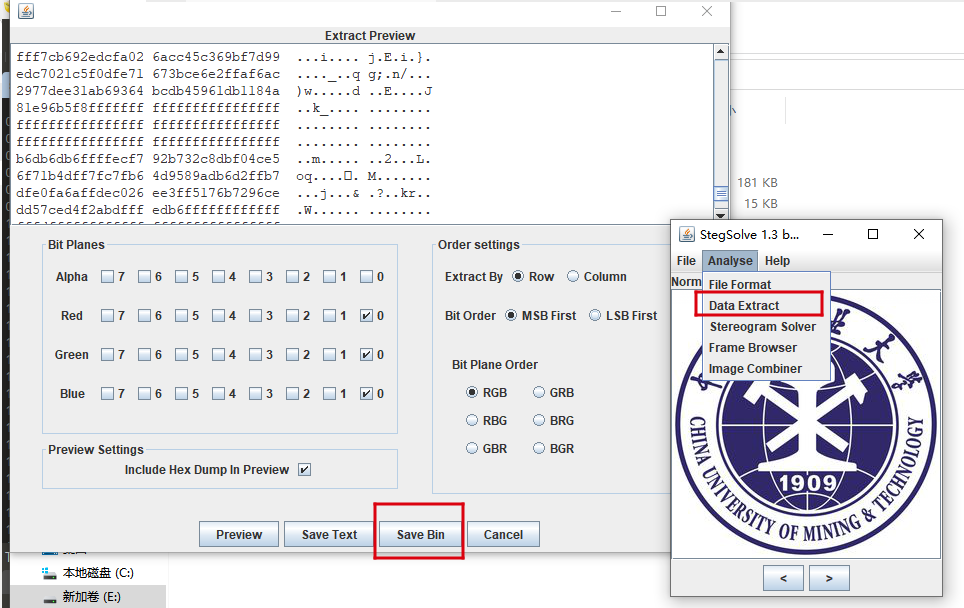Click the university logo image in StegSolve

click(x=805, y=424)
